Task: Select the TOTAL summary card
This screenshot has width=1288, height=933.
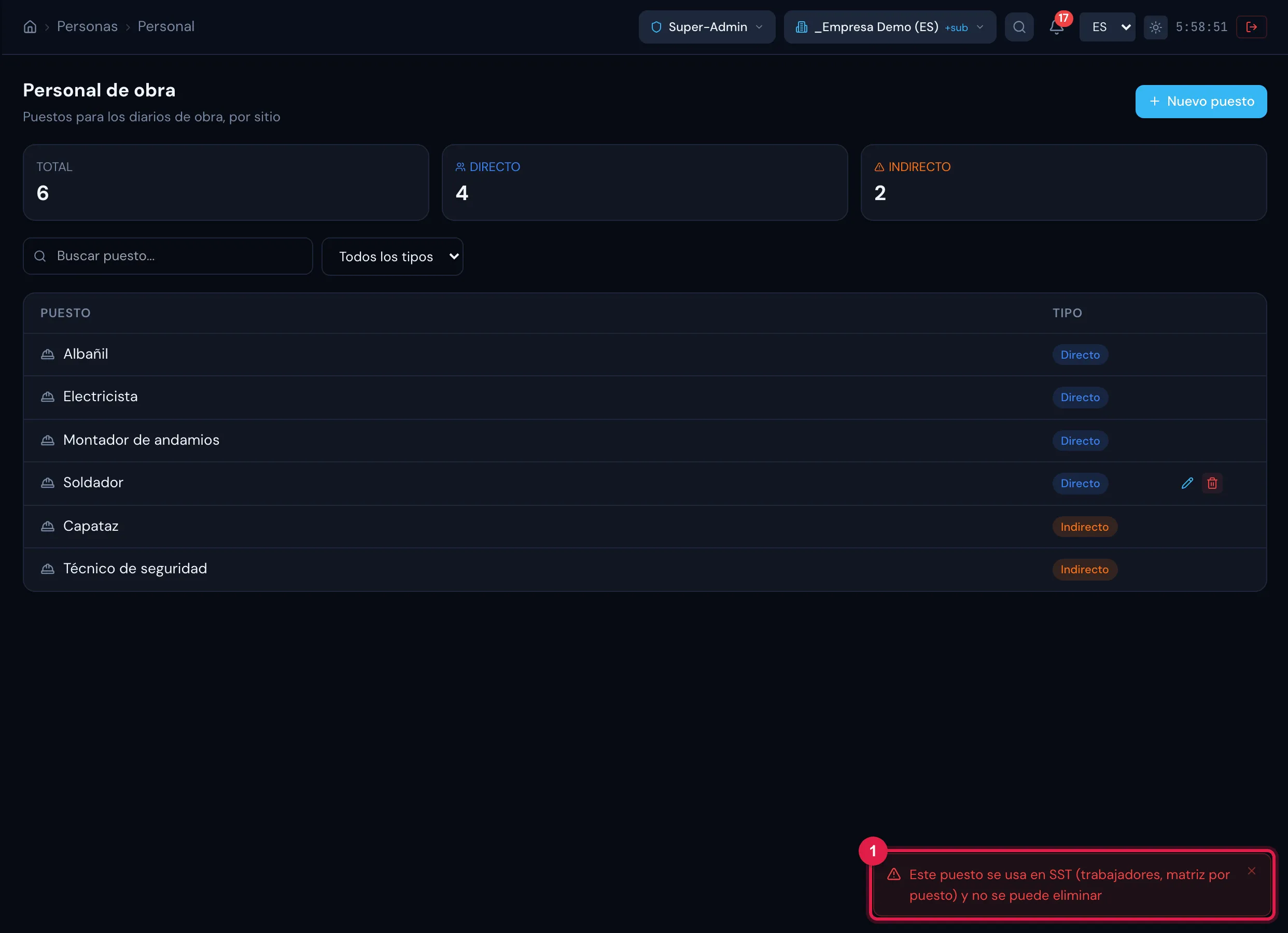Action: 226,182
